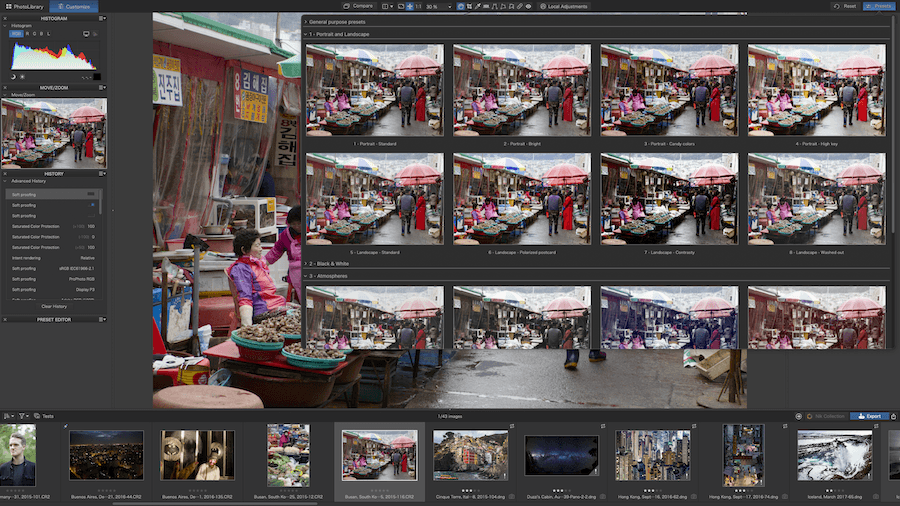The image size is (900, 506).
Task: Select the R histogram channel
Action: click(x=27, y=34)
